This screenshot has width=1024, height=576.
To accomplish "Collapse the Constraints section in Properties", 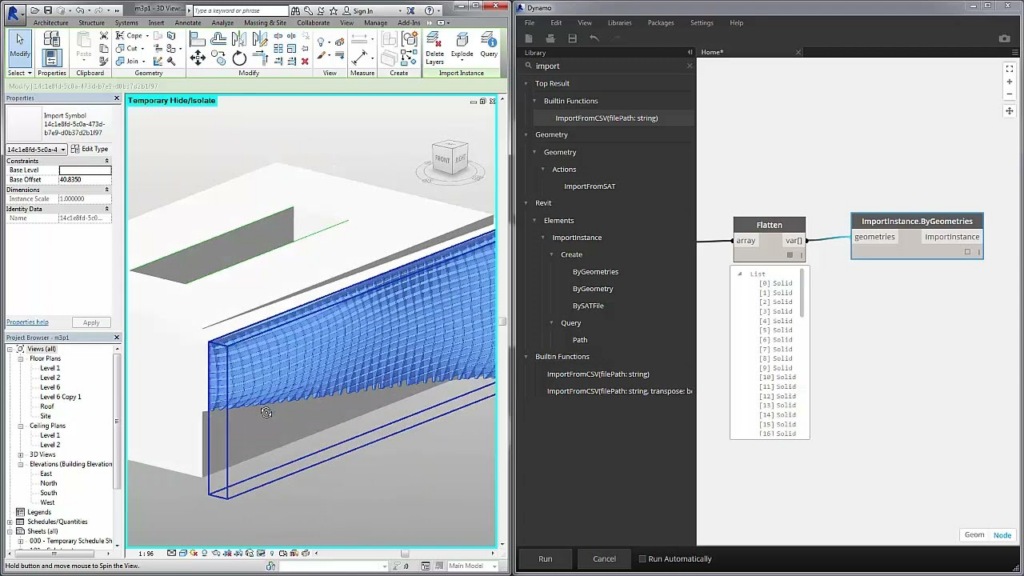I will point(106,161).
